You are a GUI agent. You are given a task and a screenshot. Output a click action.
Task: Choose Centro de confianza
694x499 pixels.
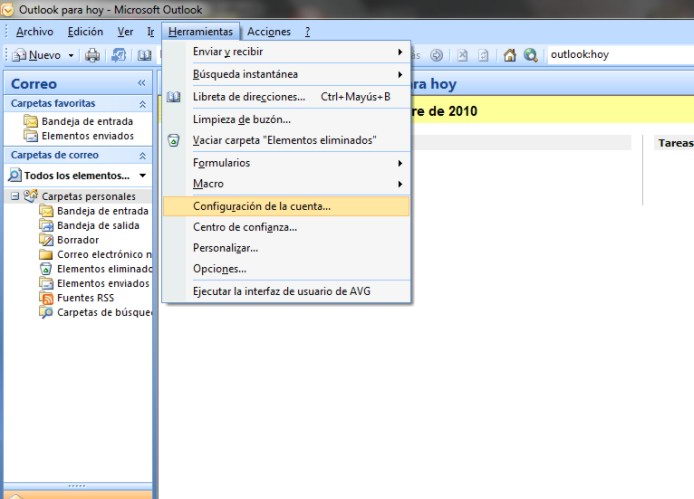coord(286,227)
